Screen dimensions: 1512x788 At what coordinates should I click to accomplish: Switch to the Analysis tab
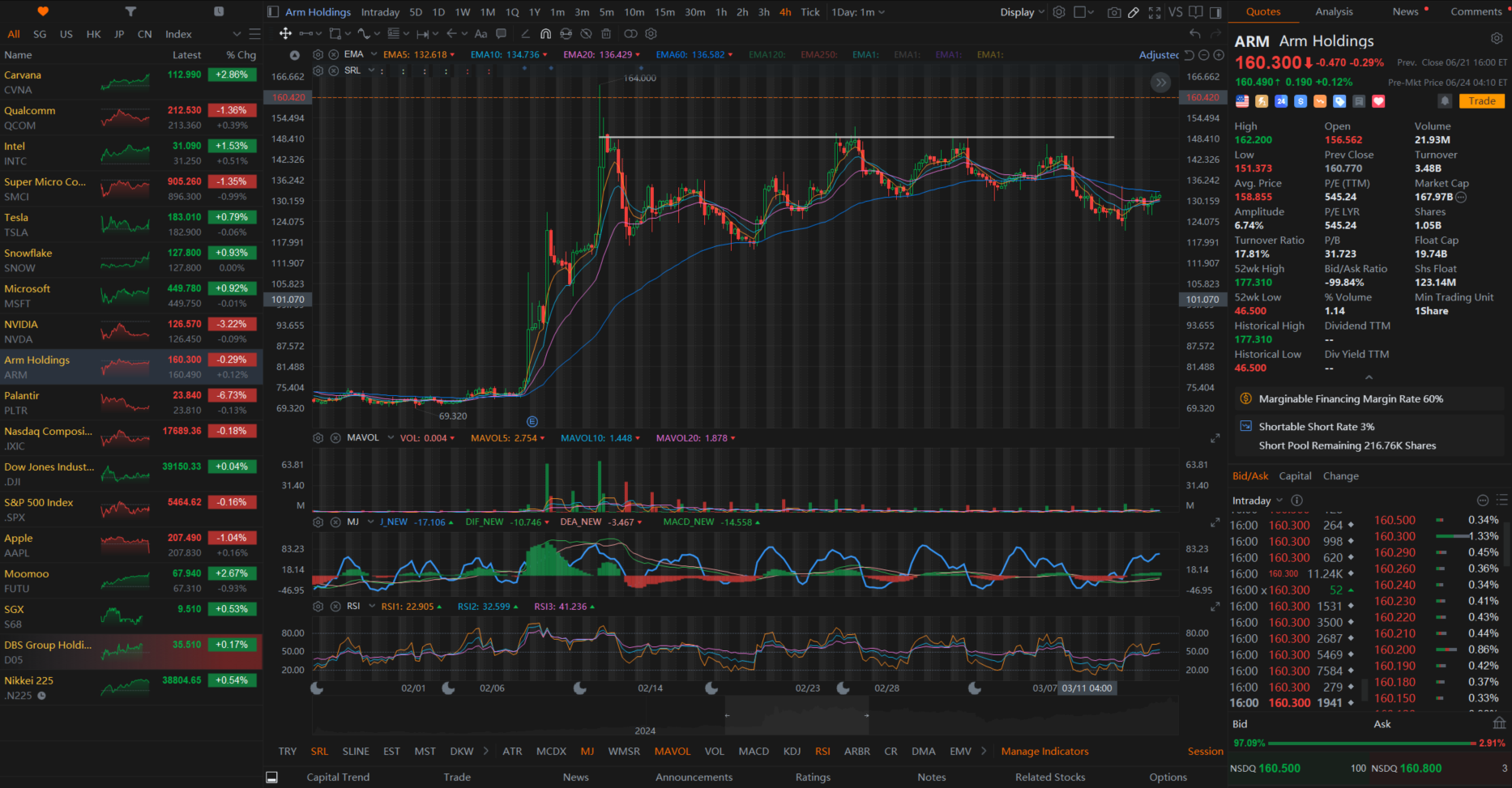point(1334,11)
